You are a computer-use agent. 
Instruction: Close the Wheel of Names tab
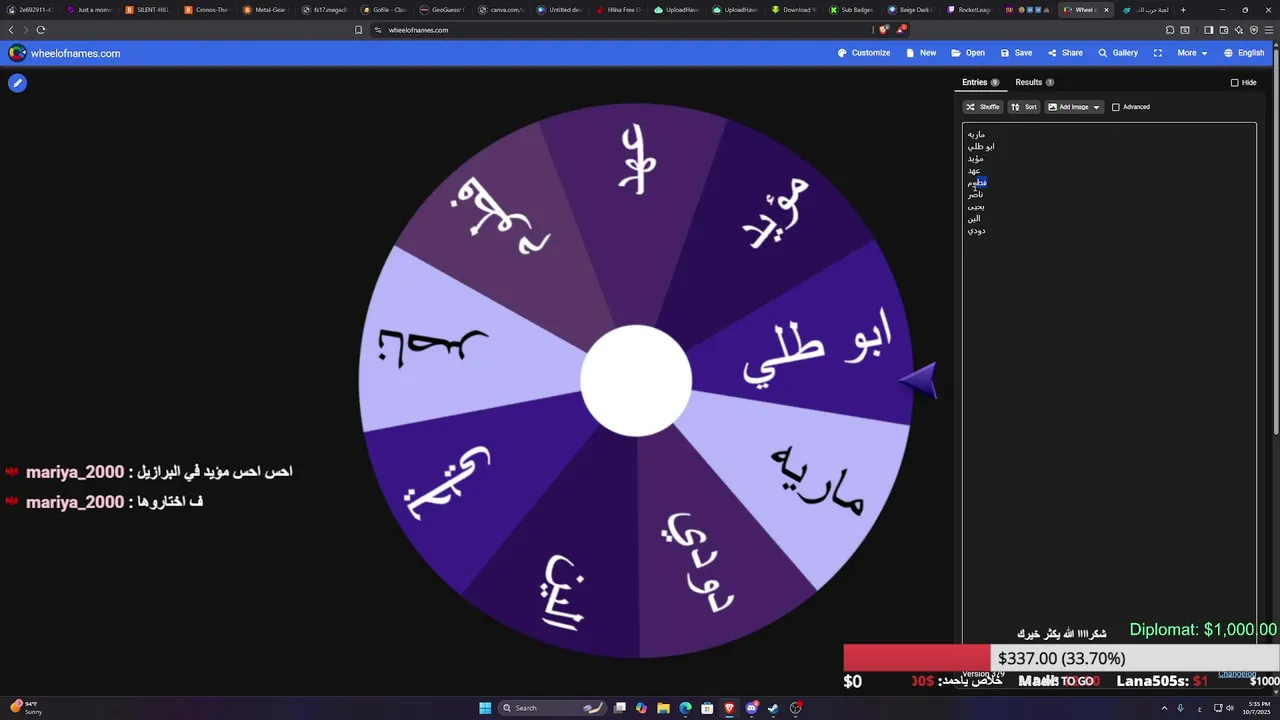click(x=1106, y=10)
